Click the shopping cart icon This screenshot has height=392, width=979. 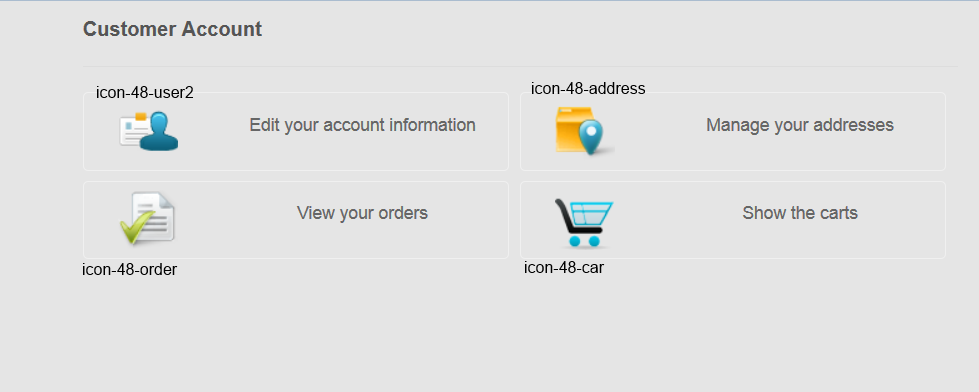(584, 223)
